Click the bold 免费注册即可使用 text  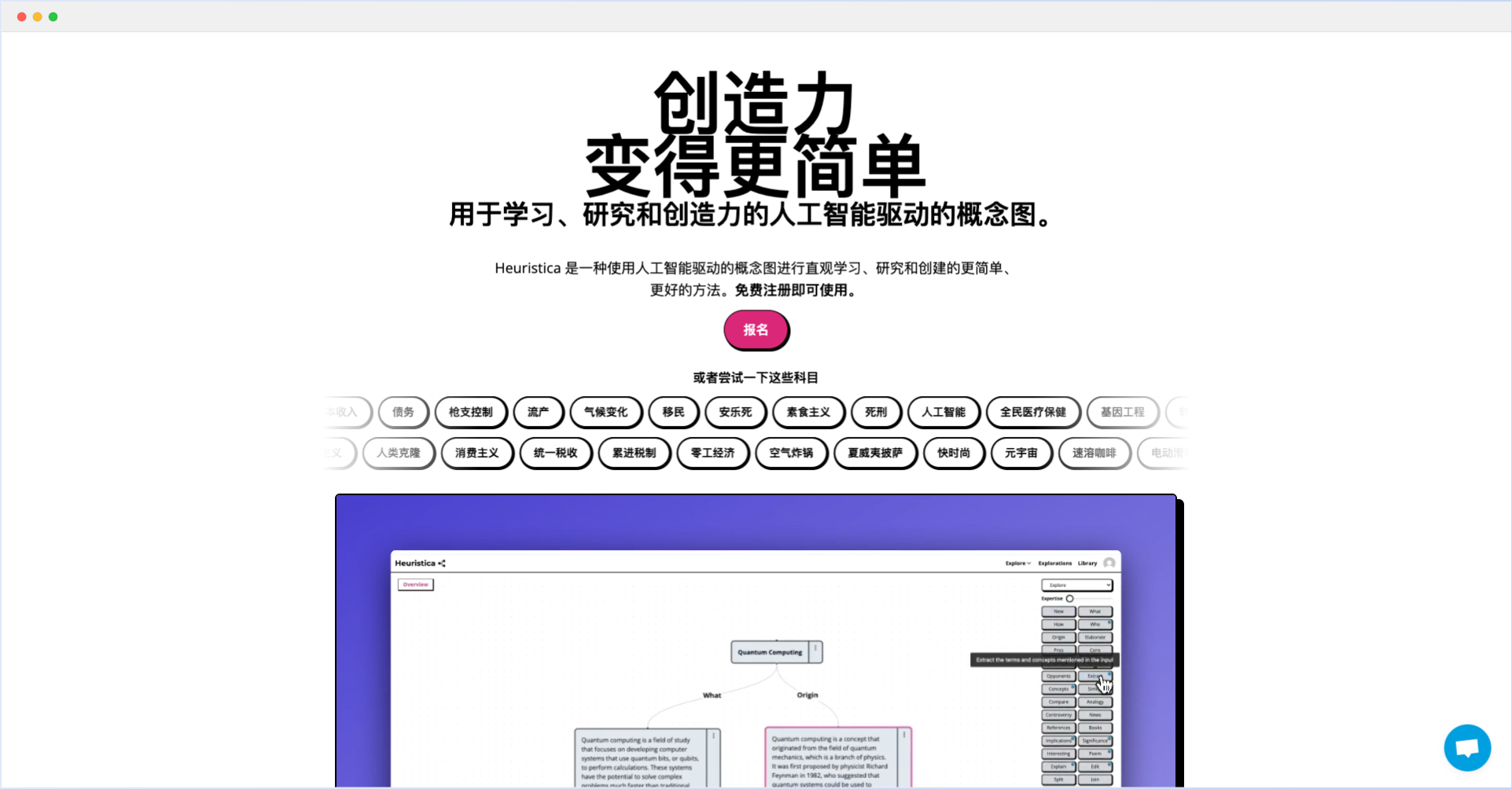pos(797,290)
